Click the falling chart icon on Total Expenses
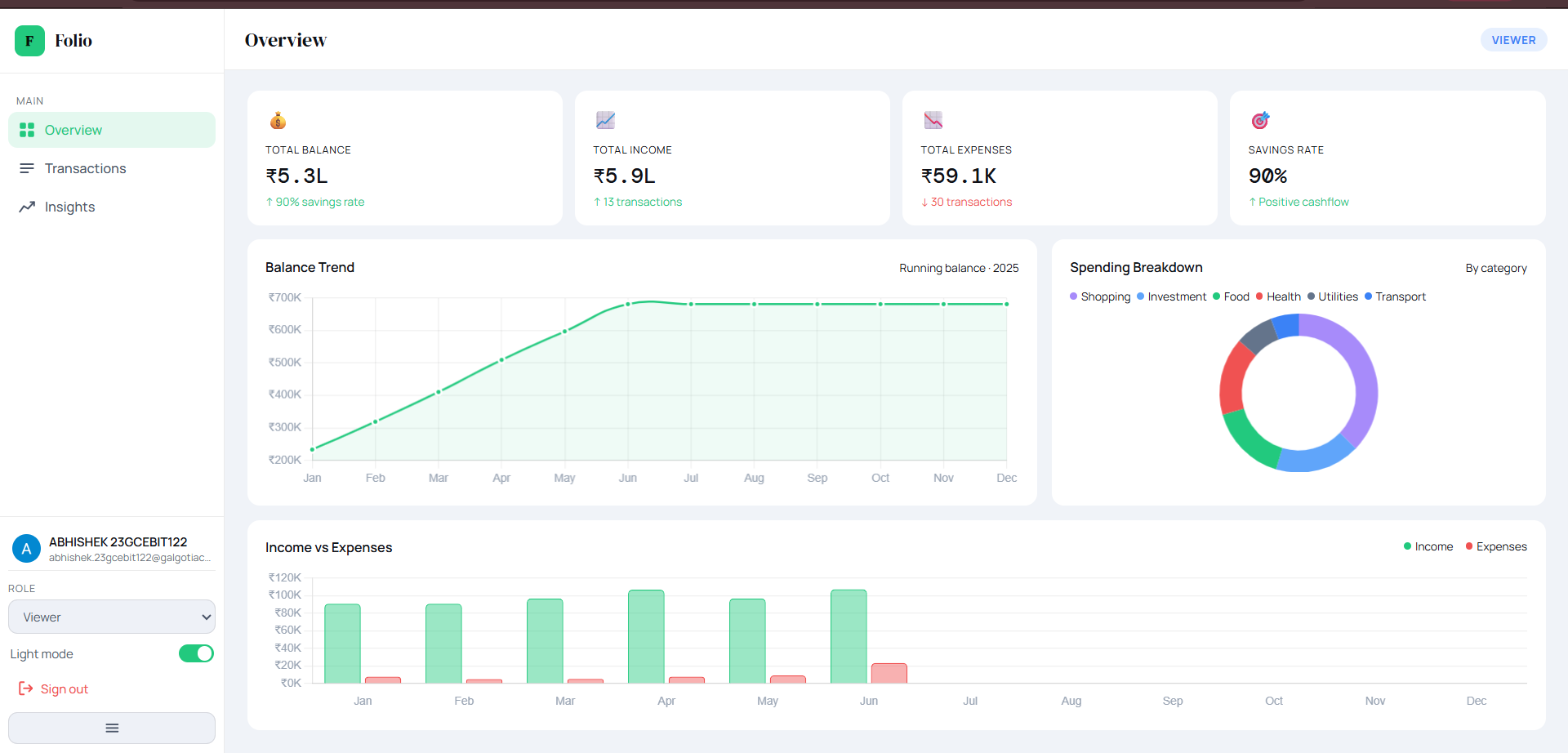Image resolution: width=1568 pixels, height=753 pixels. point(933,121)
